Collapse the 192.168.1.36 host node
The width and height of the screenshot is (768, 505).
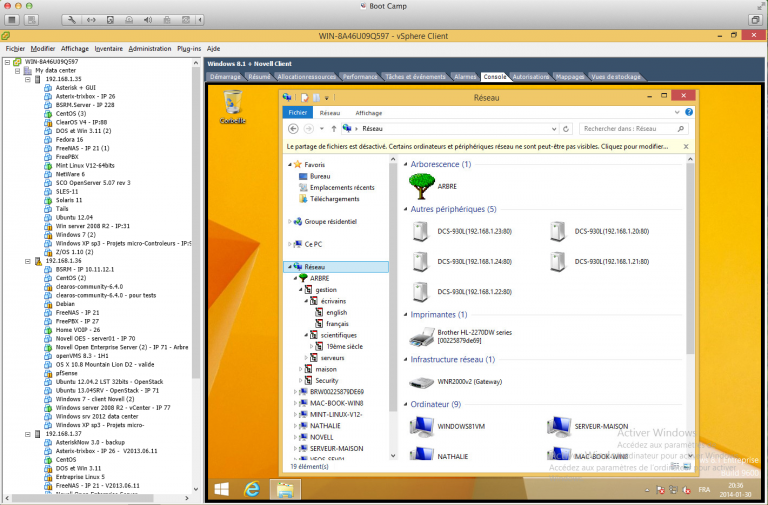[x=28, y=261]
